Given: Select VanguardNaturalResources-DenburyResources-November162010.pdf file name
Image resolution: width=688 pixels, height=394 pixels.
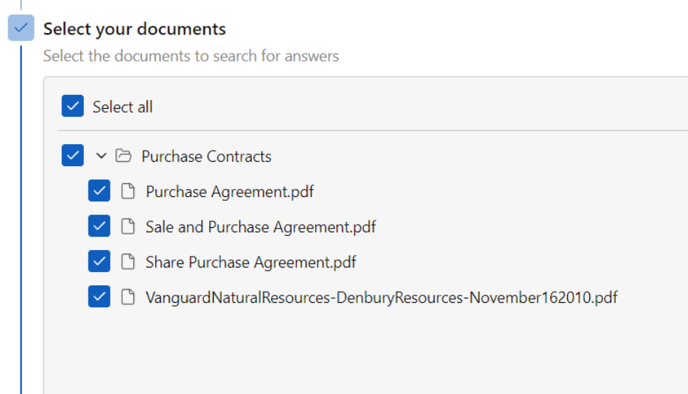Looking at the screenshot, I should [381, 297].
